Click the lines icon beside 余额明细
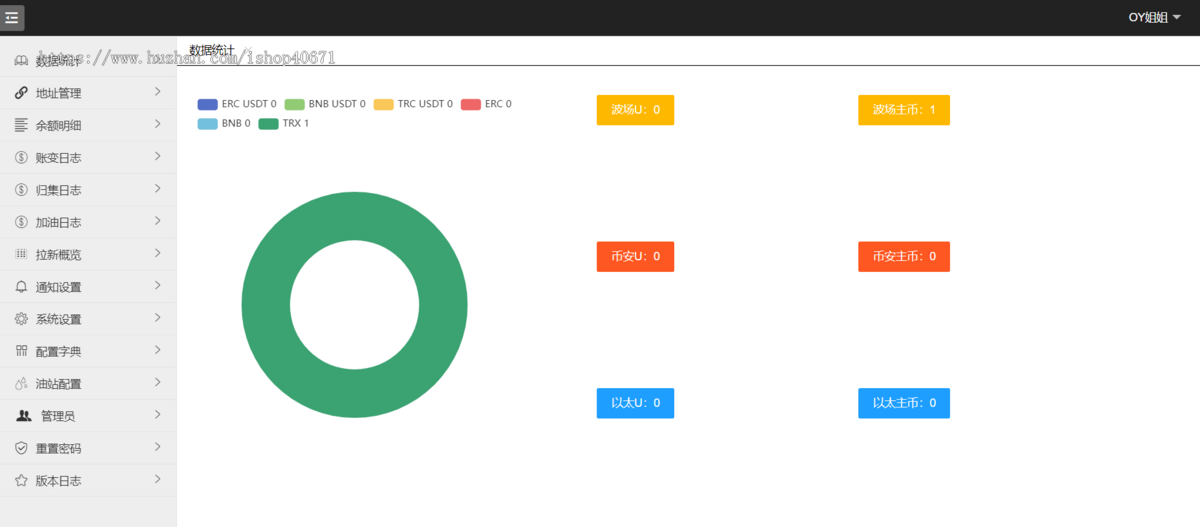 click(x=21, y=125)
